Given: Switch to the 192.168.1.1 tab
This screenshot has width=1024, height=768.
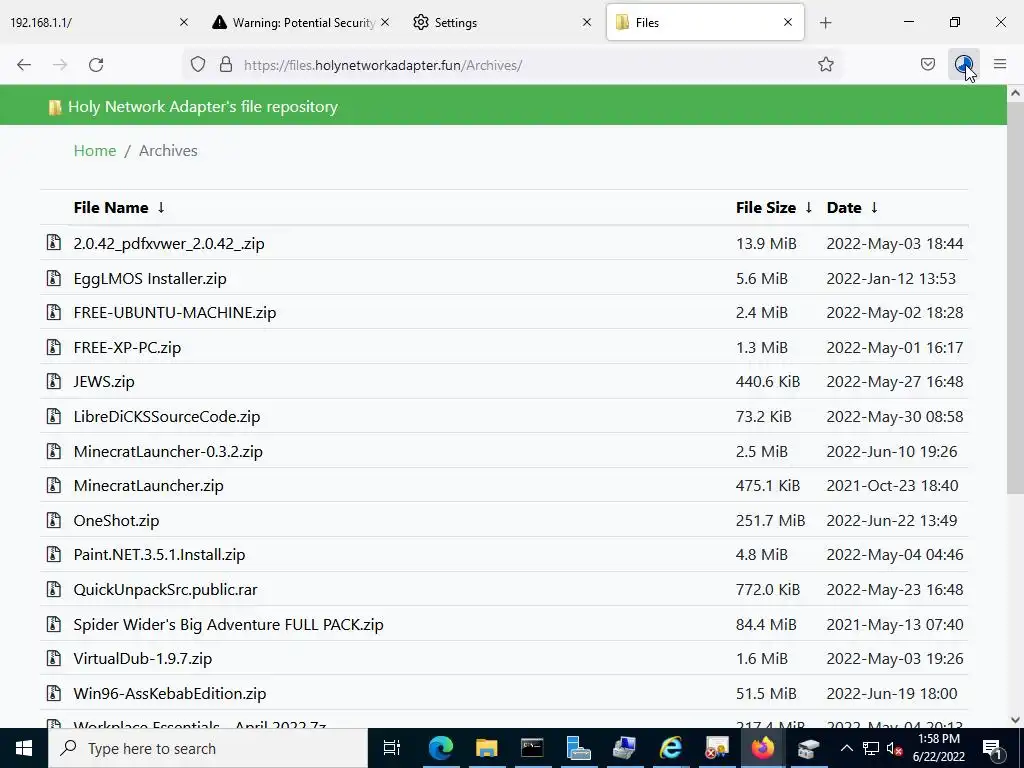Looking at the screenshot, I should pos(91,22).
